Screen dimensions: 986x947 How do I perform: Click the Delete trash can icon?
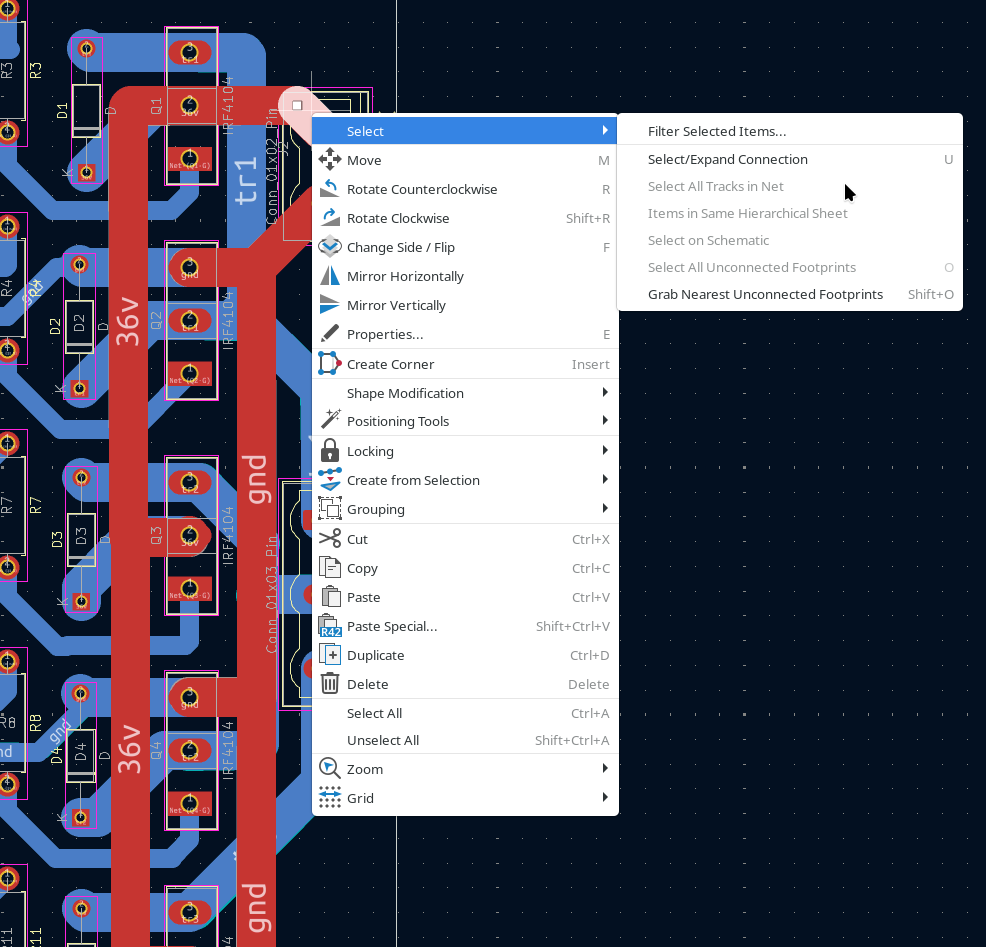(329, 684)
